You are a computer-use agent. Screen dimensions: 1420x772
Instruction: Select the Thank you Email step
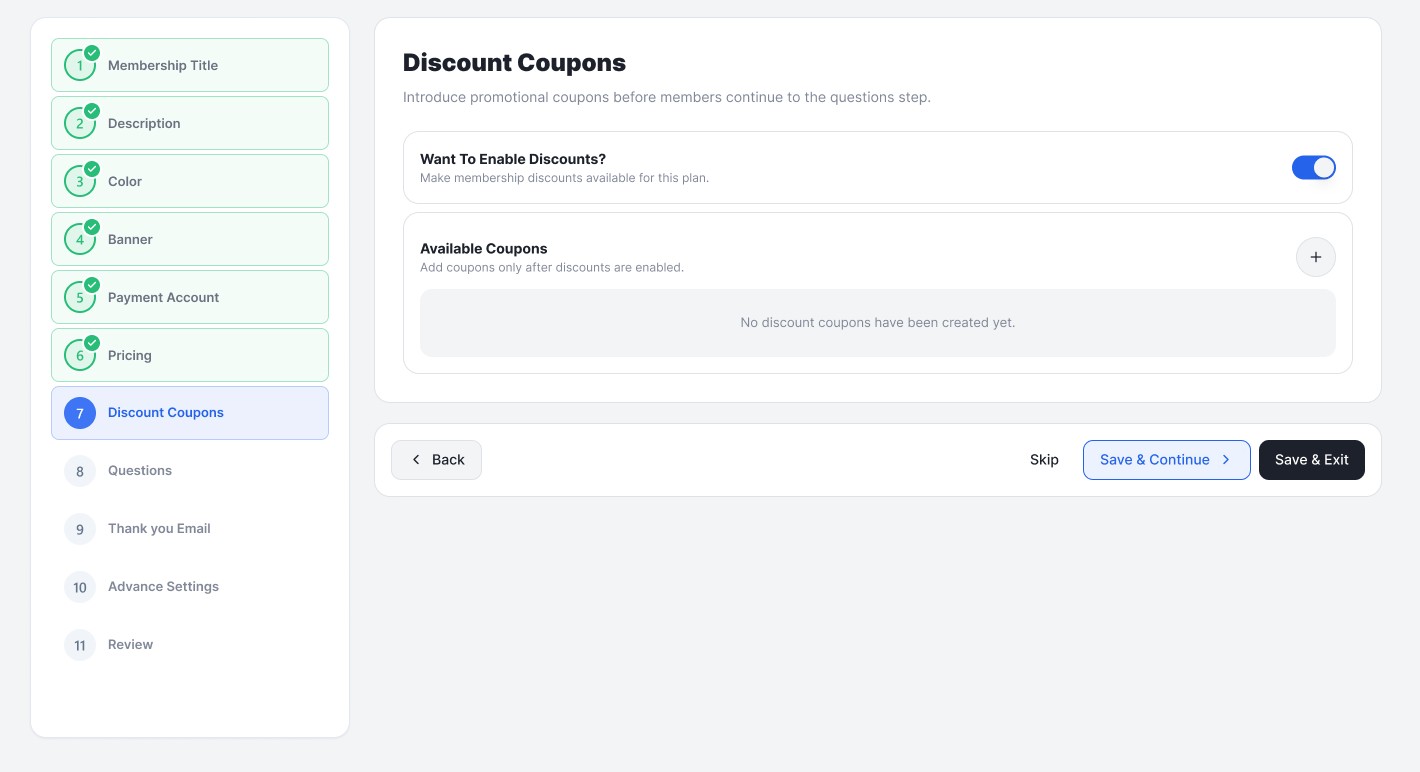coord(190,529)
